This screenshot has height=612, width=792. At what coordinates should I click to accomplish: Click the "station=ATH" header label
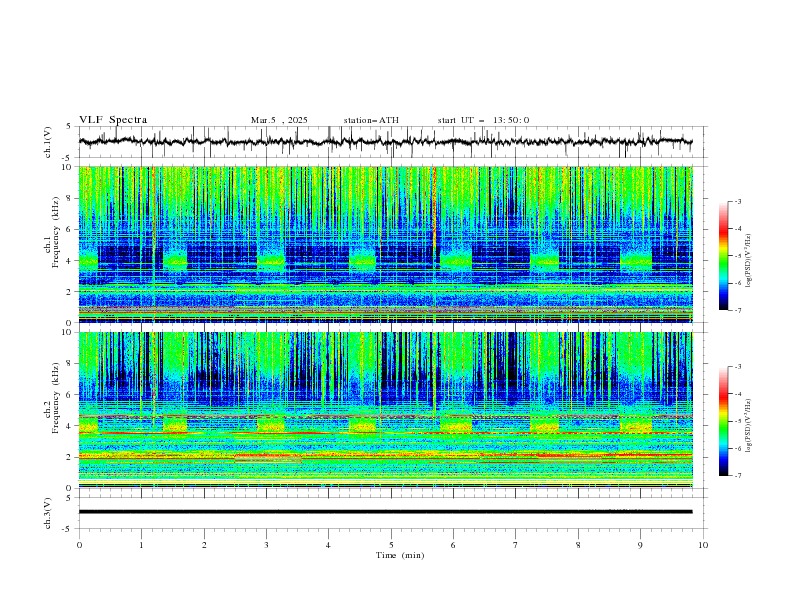point(371,120)
